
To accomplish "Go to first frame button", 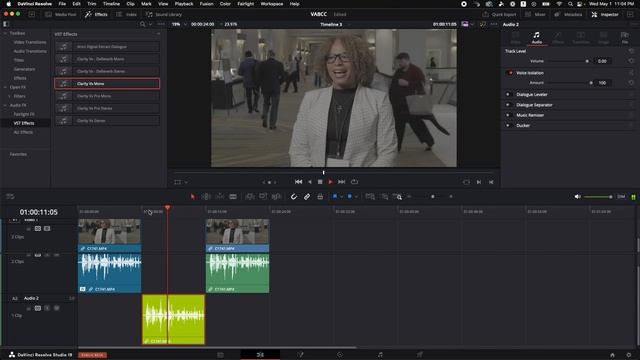I will click(x=298, y=182).
